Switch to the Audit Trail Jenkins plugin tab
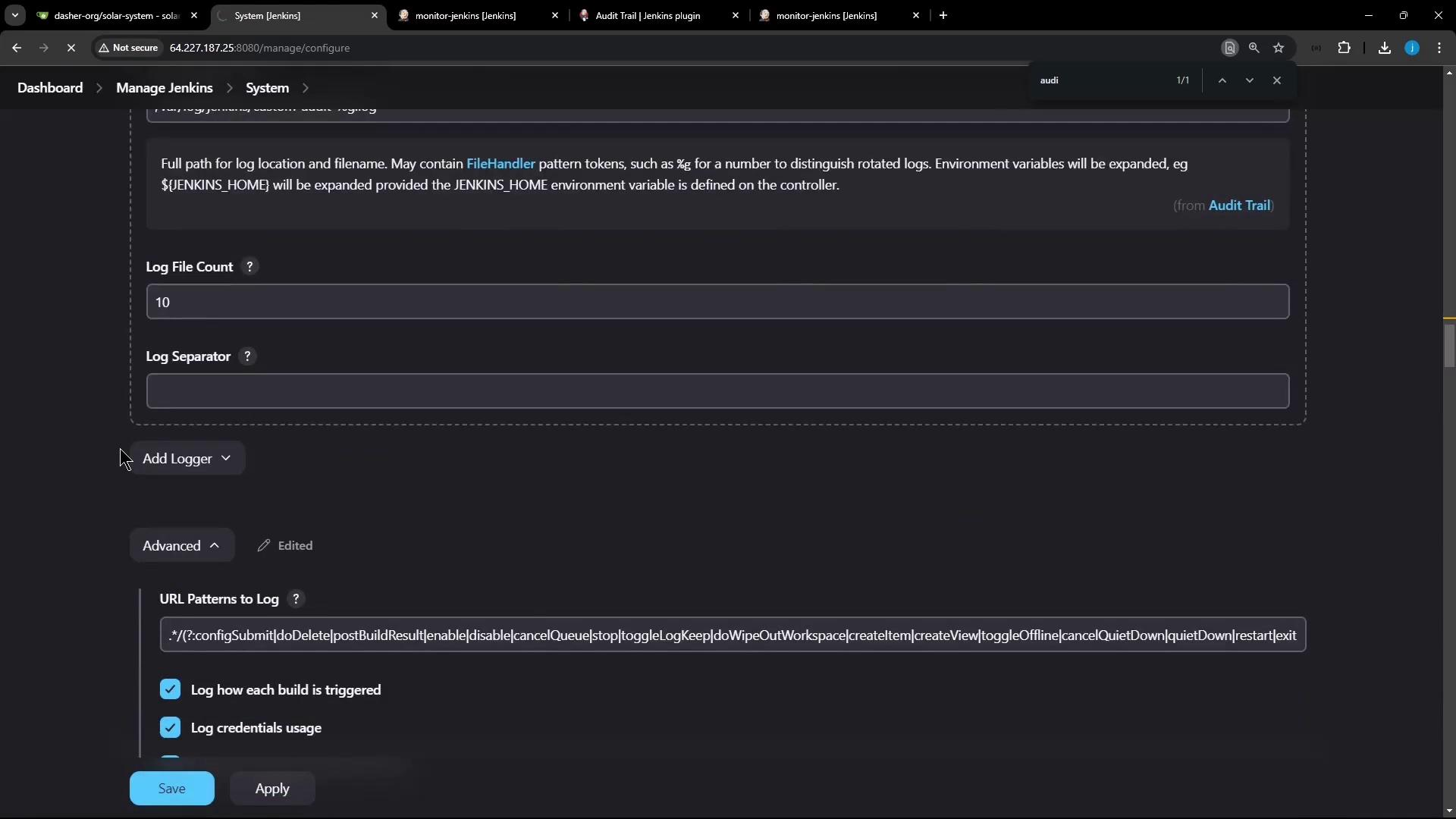This screenshot has height=819, width=1456. pyautogui.click(x=648, y=15)
